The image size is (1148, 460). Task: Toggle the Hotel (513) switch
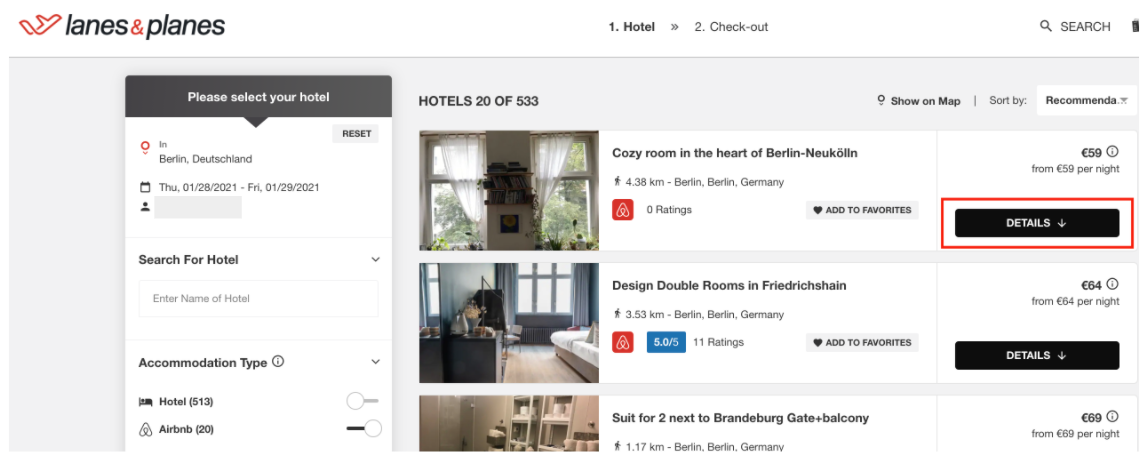[x=362, y=401]
